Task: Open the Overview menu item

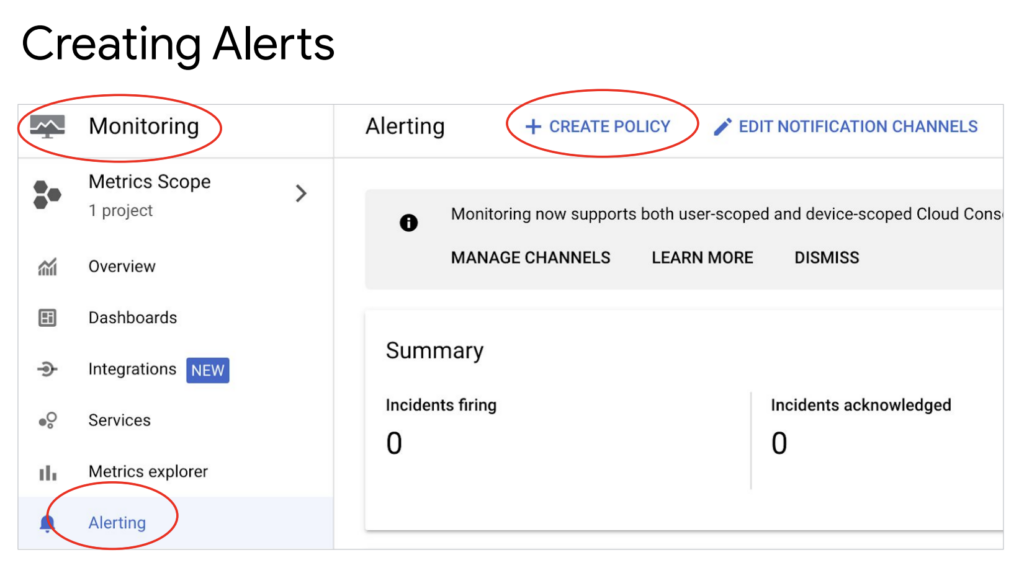Action: 122,266
